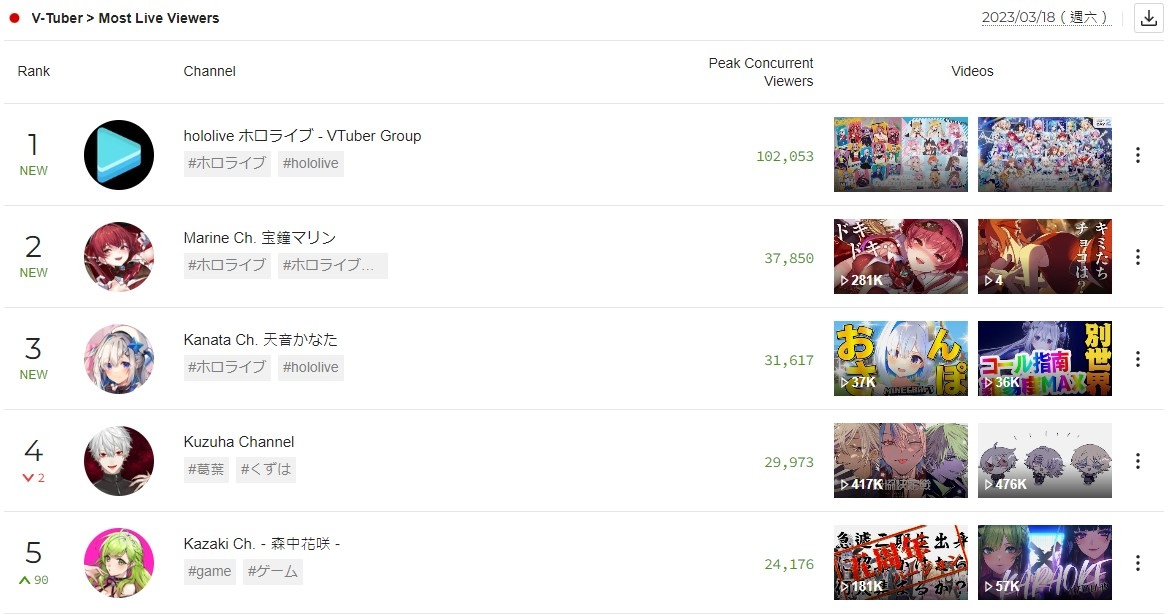Click Marine's red-haired avatar
Image resolution: width=1168 pixels, height=614 pixels.
point(119,257)
